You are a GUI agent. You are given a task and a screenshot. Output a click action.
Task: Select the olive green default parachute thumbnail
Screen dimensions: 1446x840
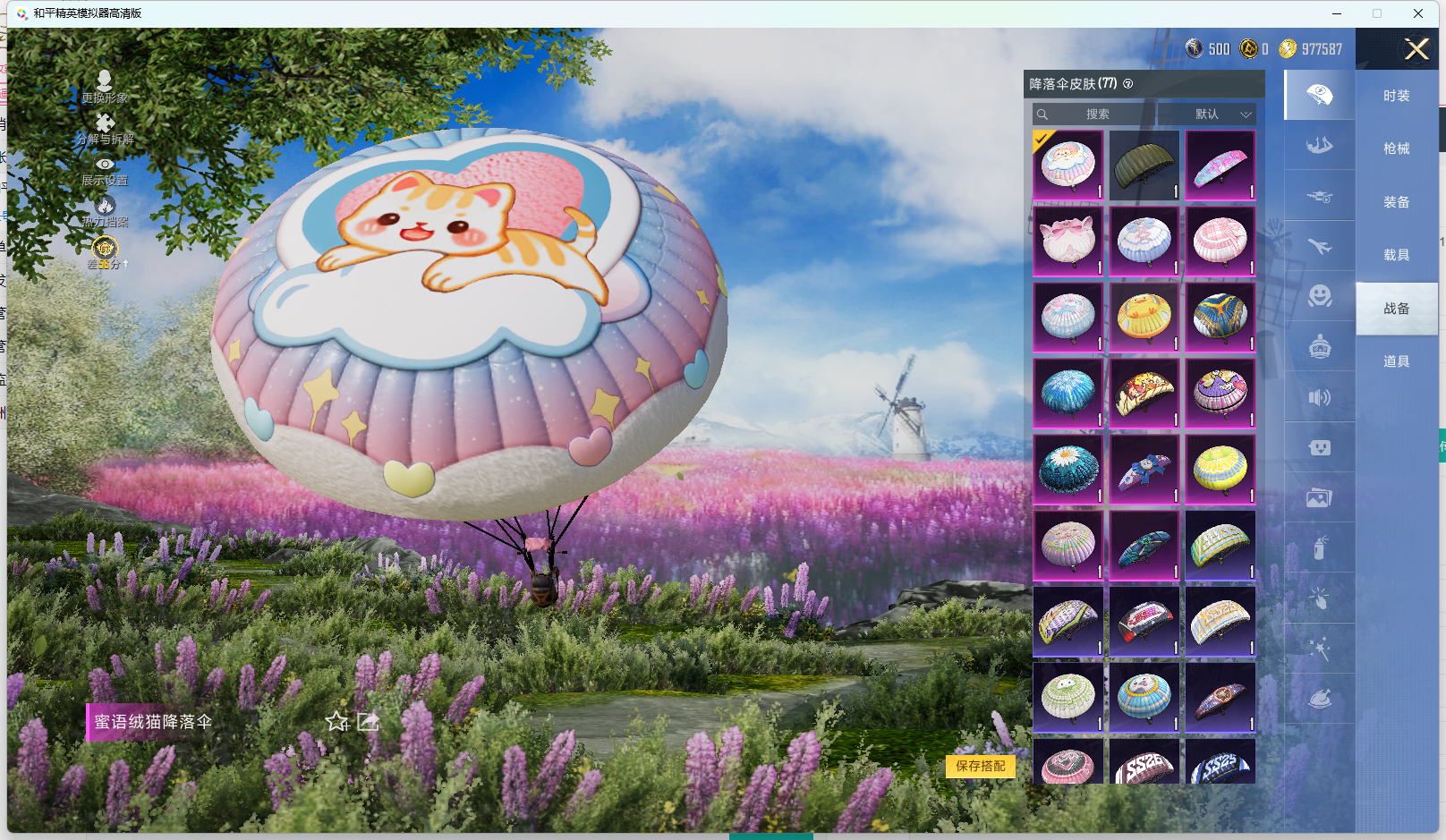[x=1144, y=165]
